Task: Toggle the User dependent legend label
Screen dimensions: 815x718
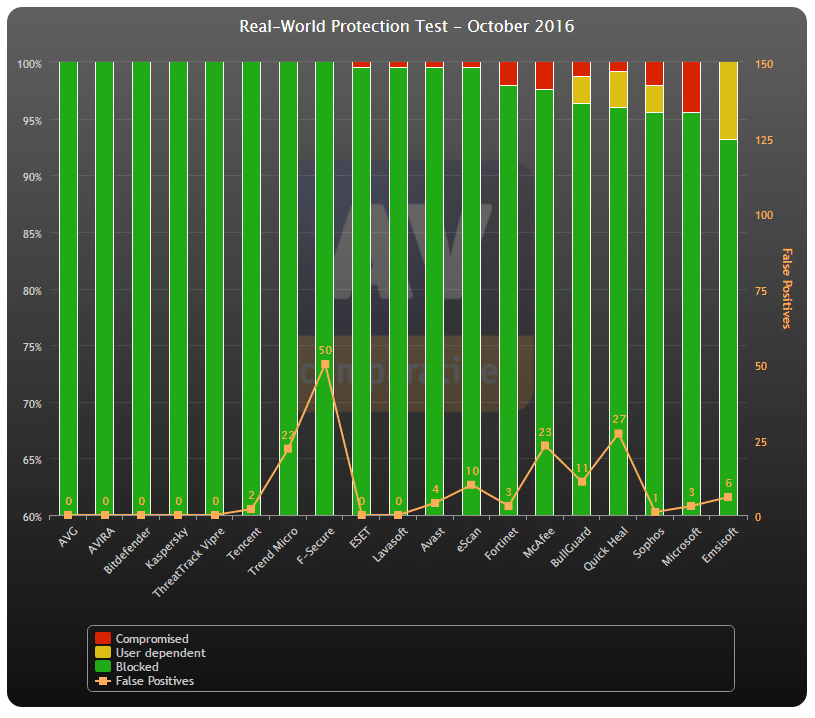Action: point(161,652)
